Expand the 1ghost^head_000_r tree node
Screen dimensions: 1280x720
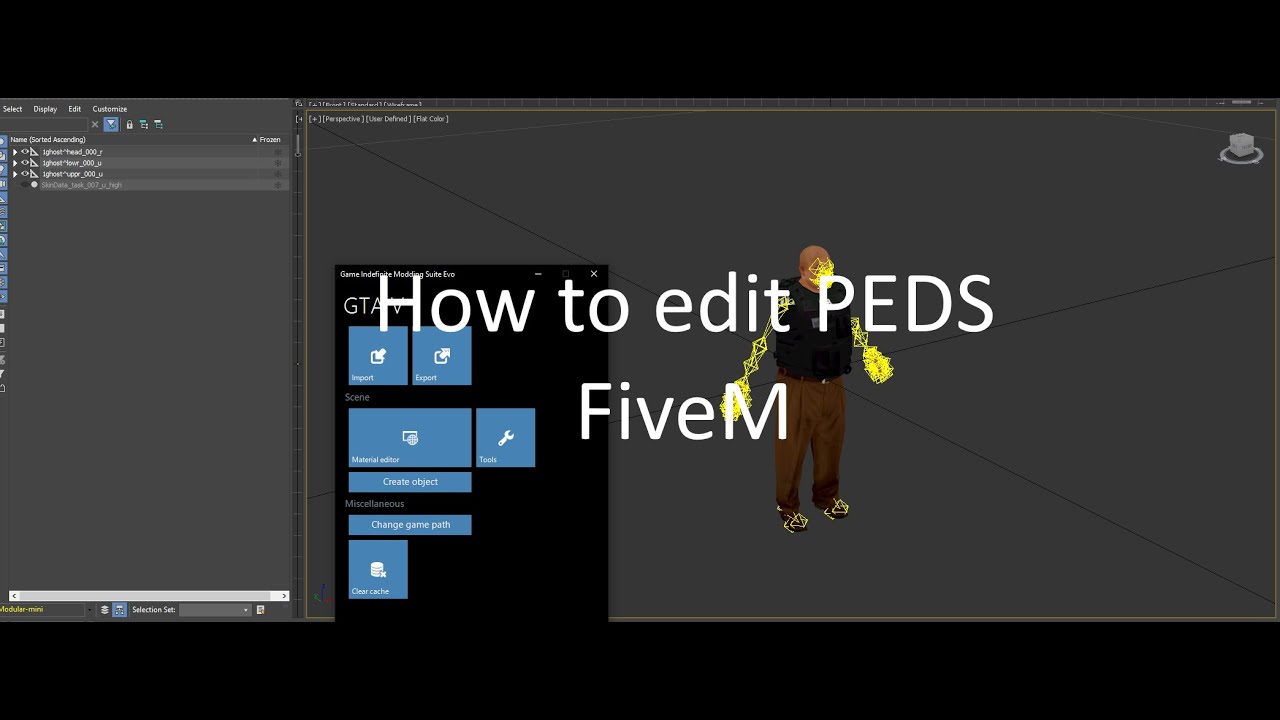[x=15, y=152]
